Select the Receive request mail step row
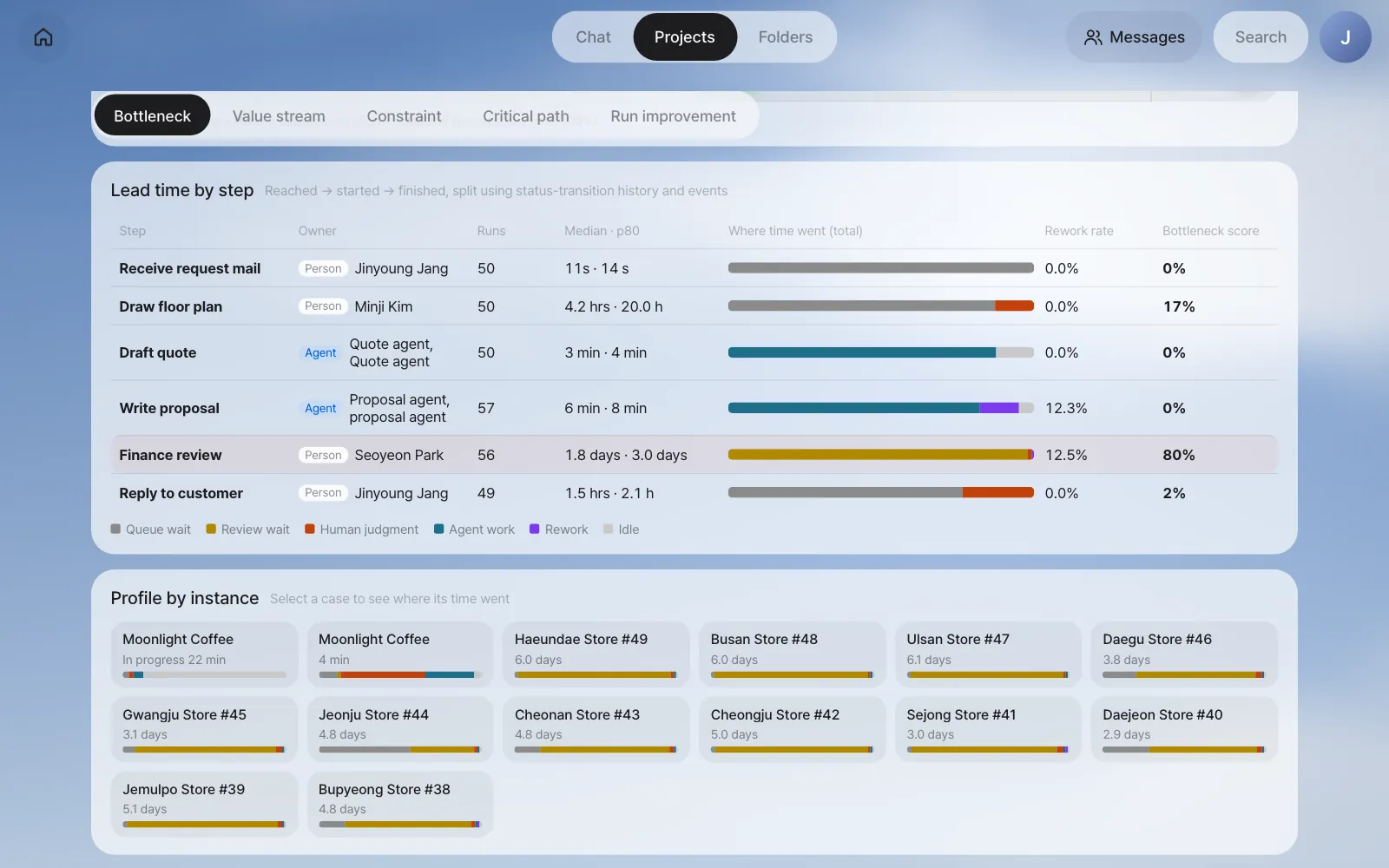 pos(694,268)
